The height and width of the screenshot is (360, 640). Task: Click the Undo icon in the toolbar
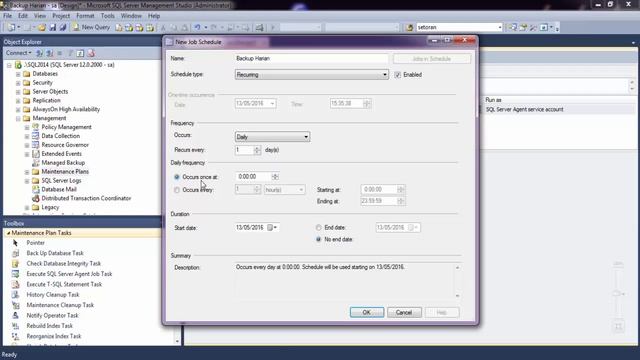click(197, 27)
